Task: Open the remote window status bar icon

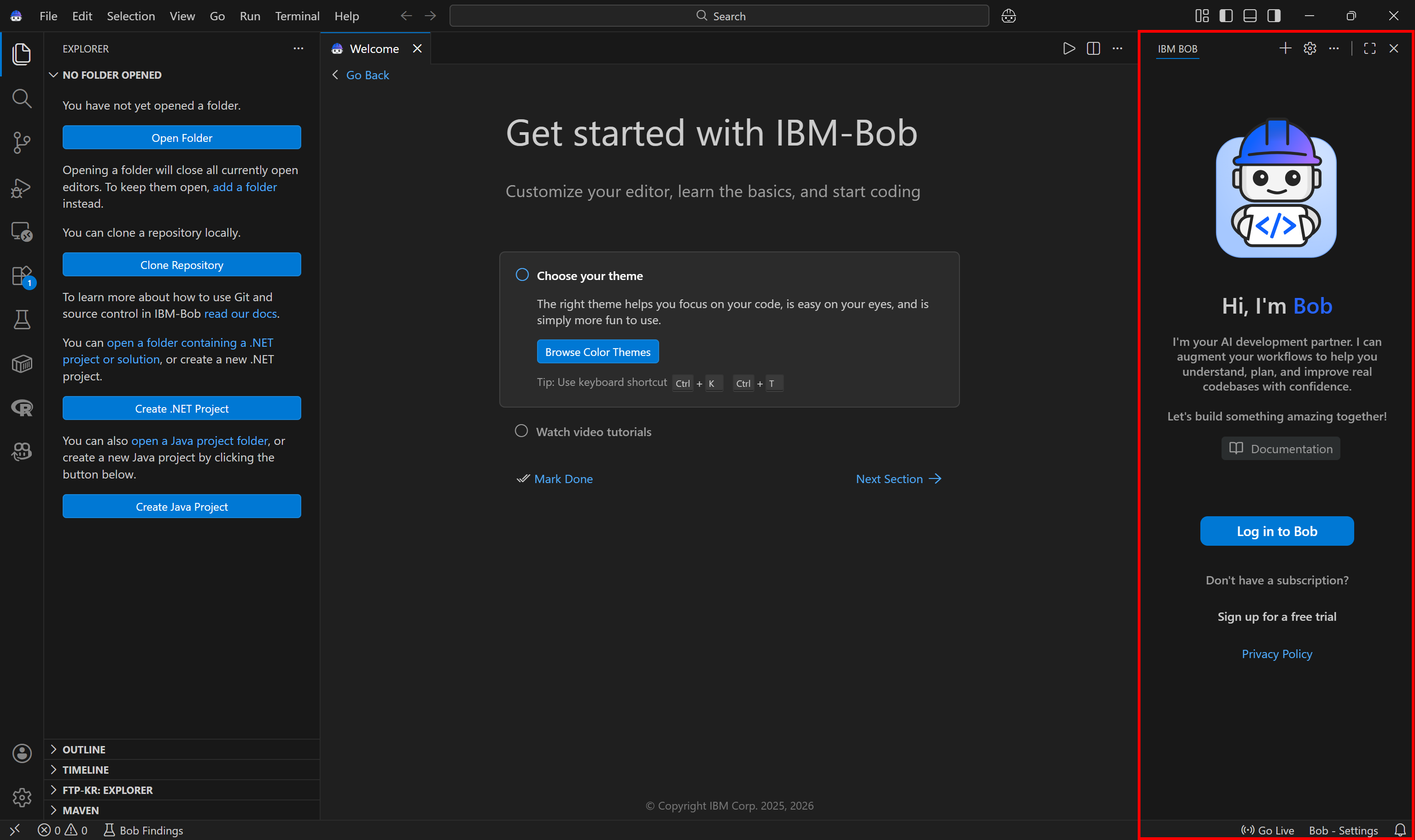Action: click(x=15, y=830)
